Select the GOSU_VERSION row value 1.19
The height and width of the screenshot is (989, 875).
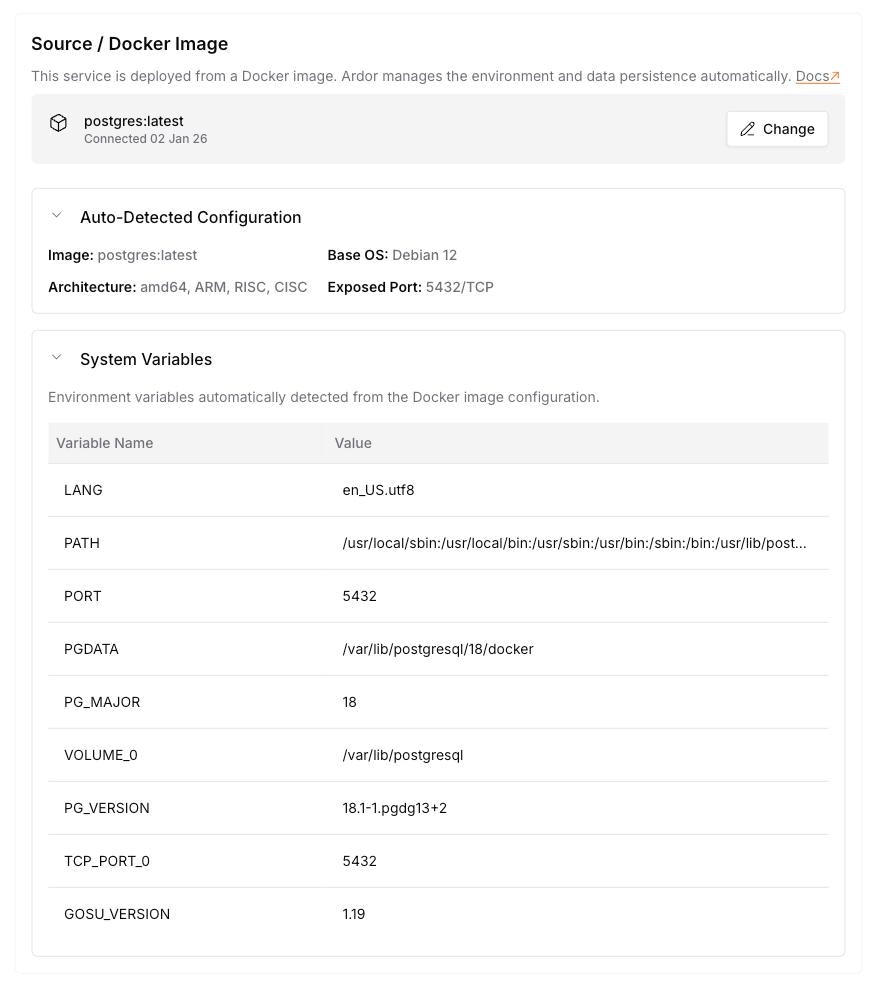click(354, 914)
